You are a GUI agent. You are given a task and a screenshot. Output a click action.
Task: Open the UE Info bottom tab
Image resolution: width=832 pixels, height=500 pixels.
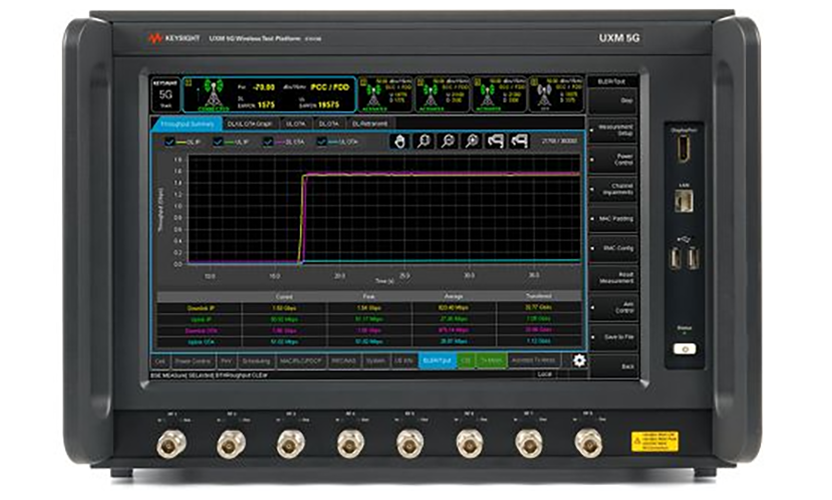click(404, 361)
